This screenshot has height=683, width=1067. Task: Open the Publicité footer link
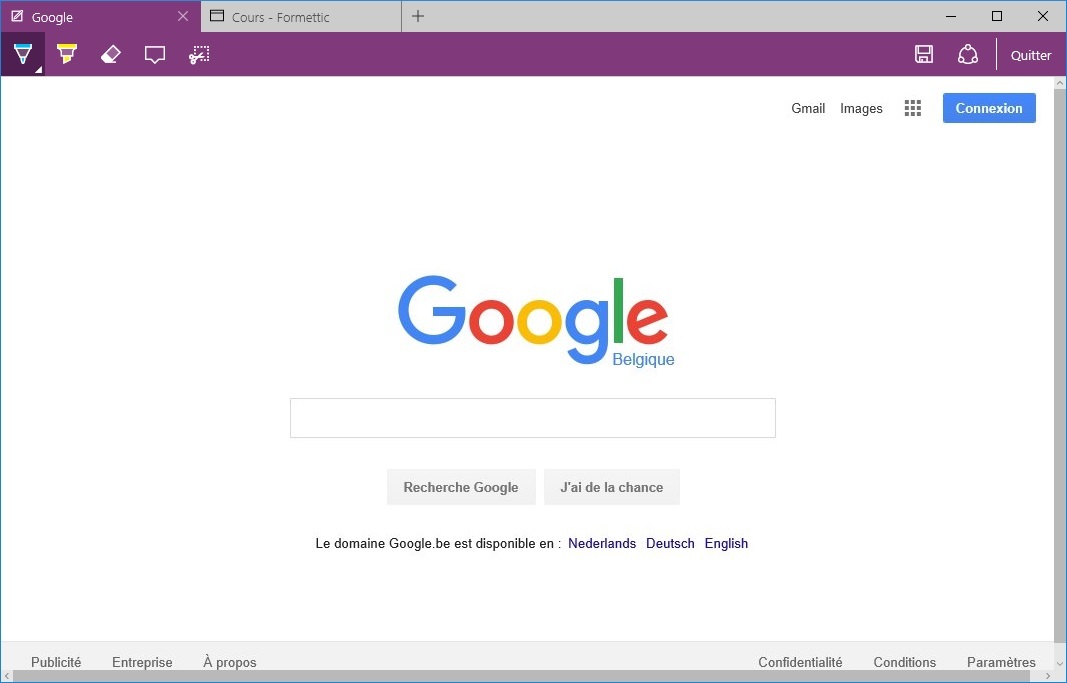click(56, 662)
